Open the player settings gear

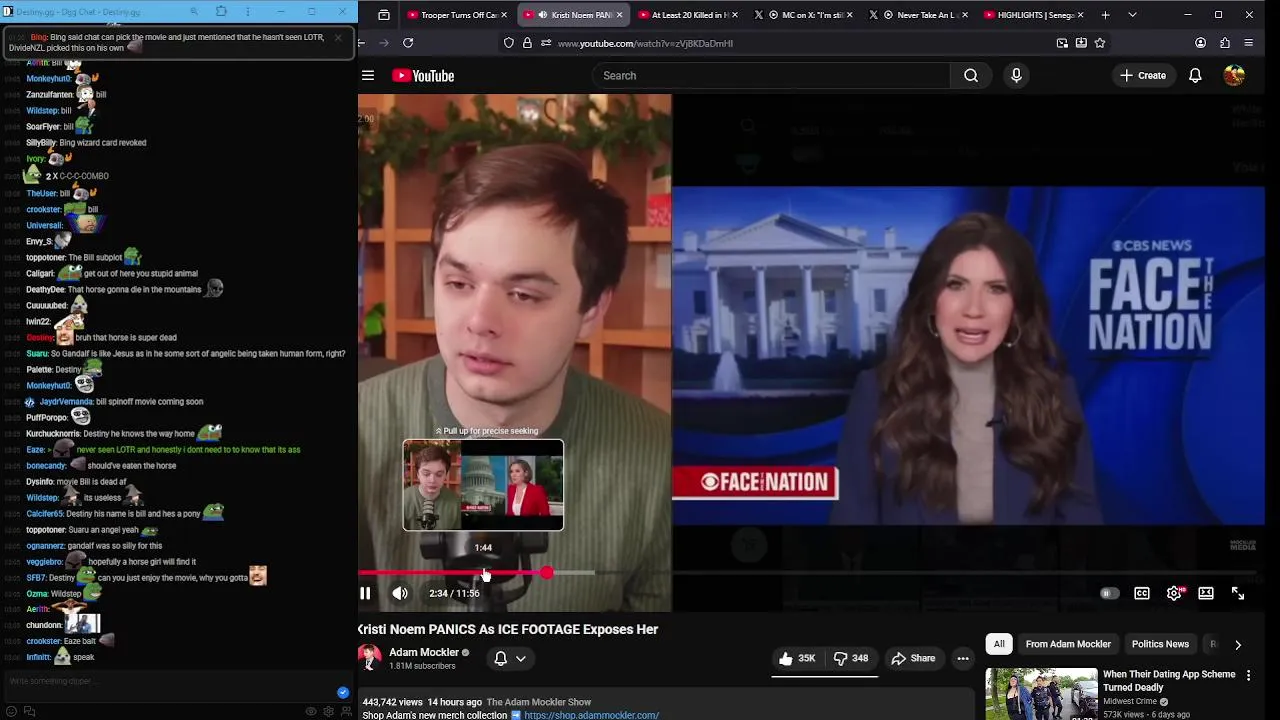click(x=1174, y=593)
